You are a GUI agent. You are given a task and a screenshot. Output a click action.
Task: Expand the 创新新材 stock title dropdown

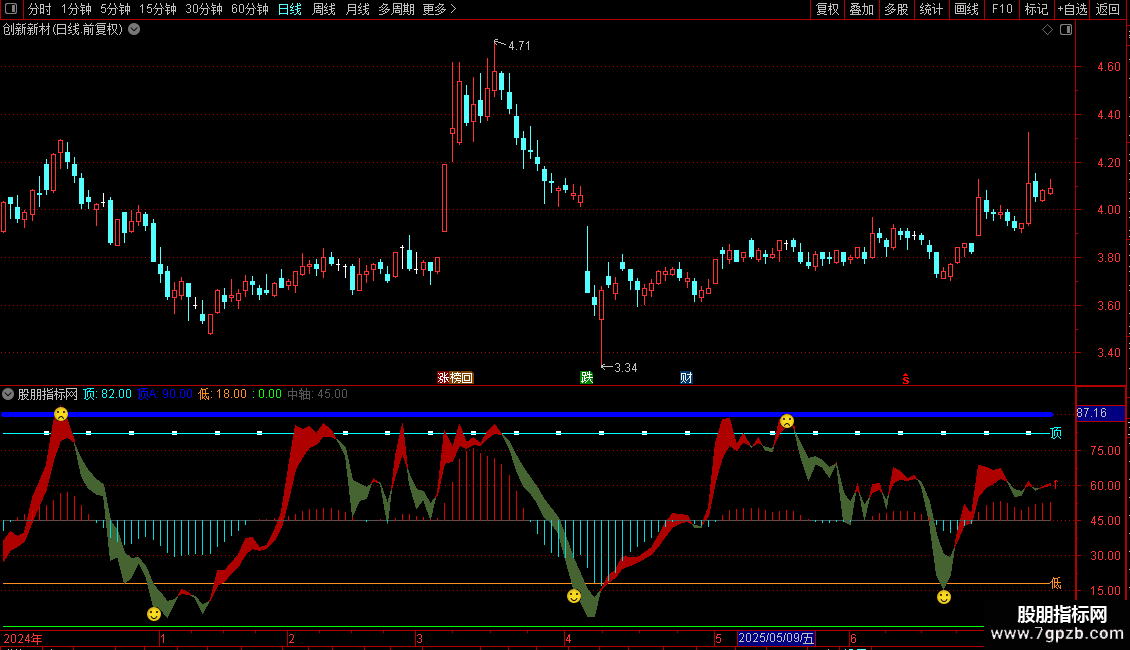[135, 30]
